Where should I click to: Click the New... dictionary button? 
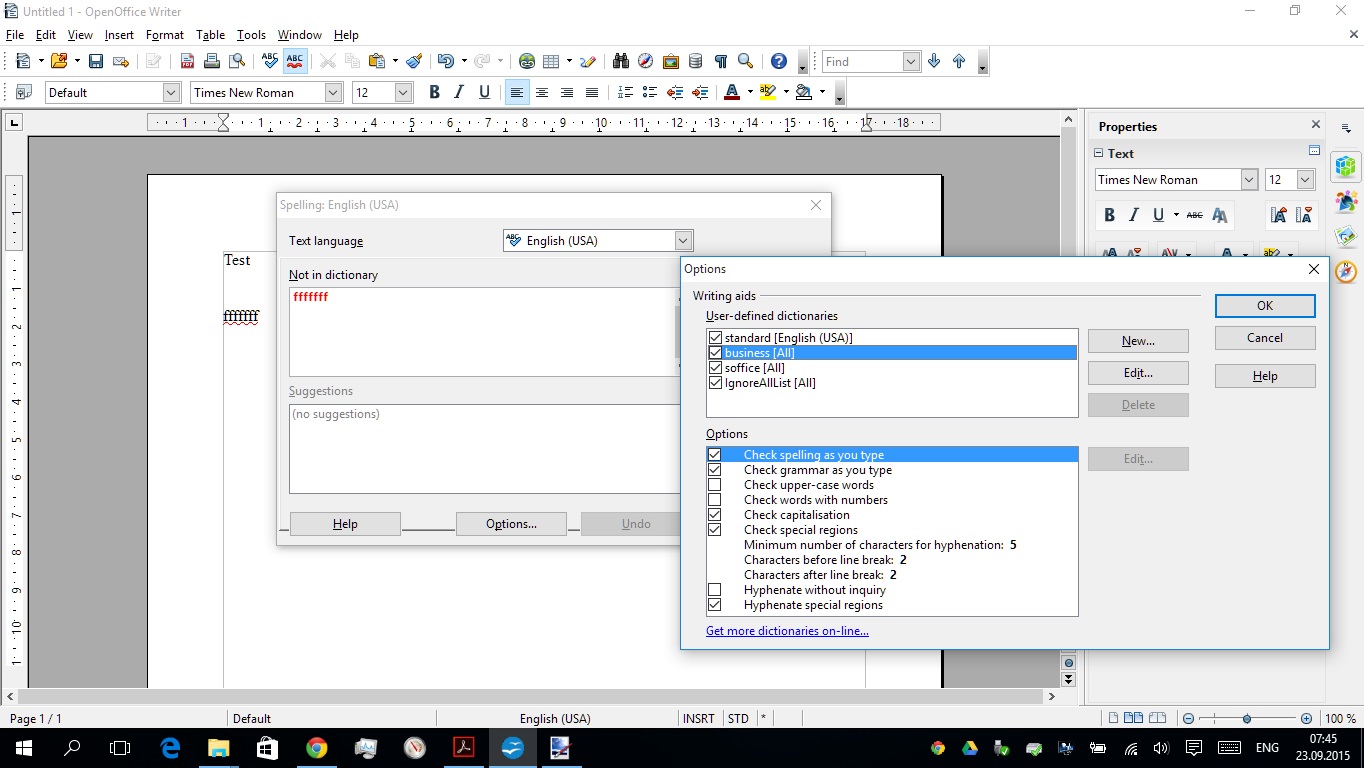[1138, 341]
